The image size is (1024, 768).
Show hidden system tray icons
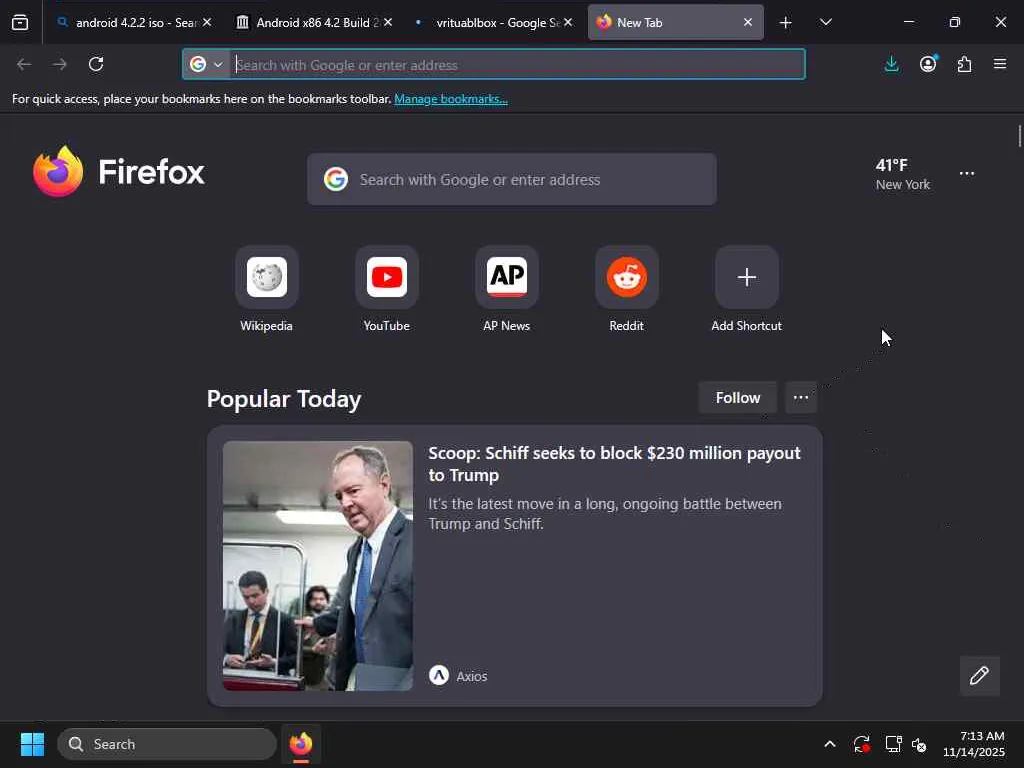pos(829,744)
